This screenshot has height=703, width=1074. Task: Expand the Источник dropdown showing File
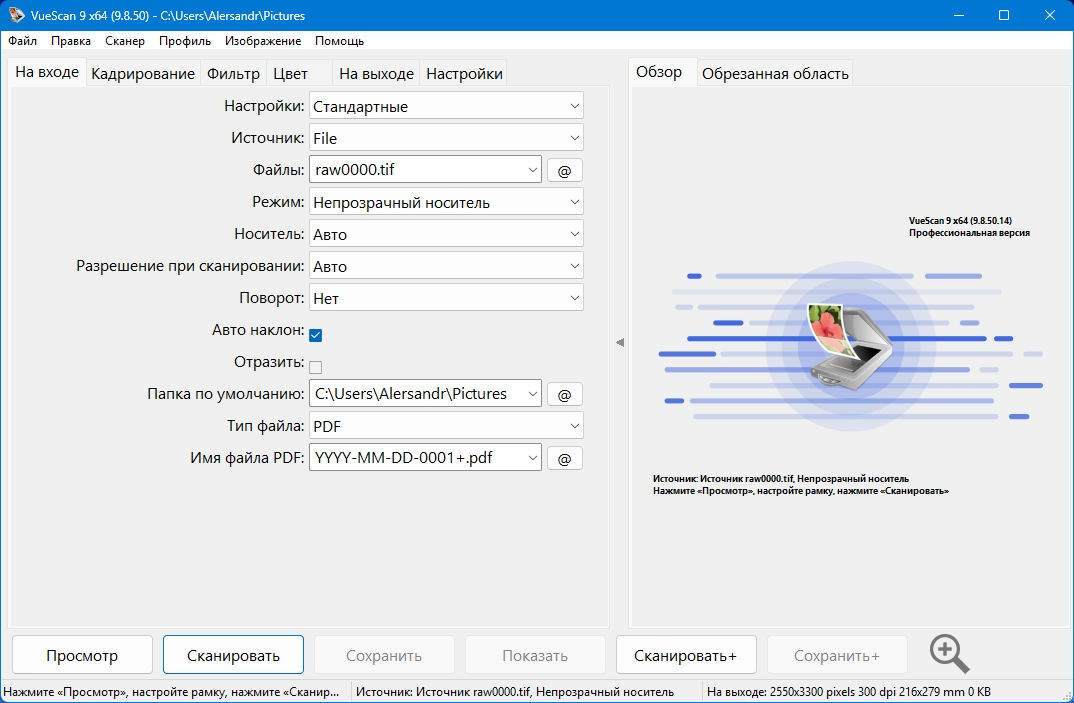click(446, 138)
